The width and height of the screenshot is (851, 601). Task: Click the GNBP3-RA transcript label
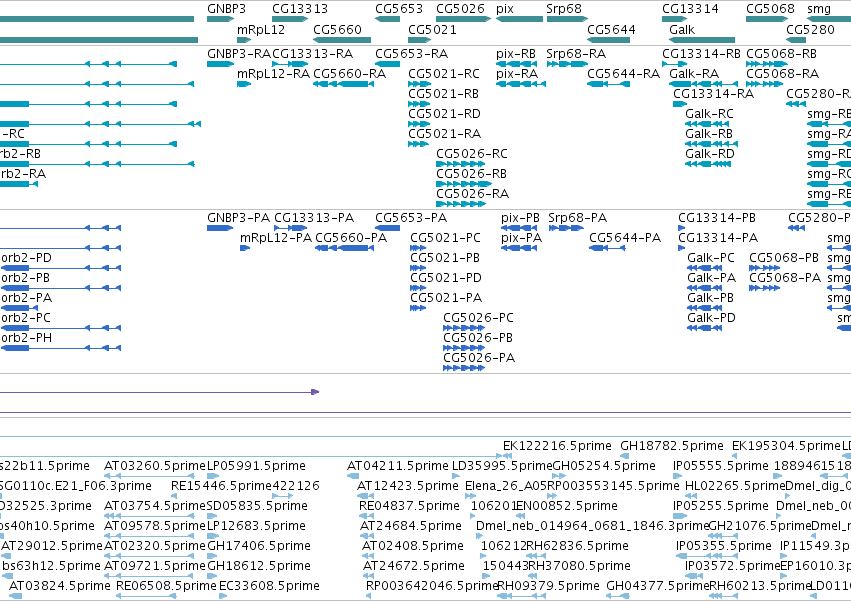coord(239,54)
